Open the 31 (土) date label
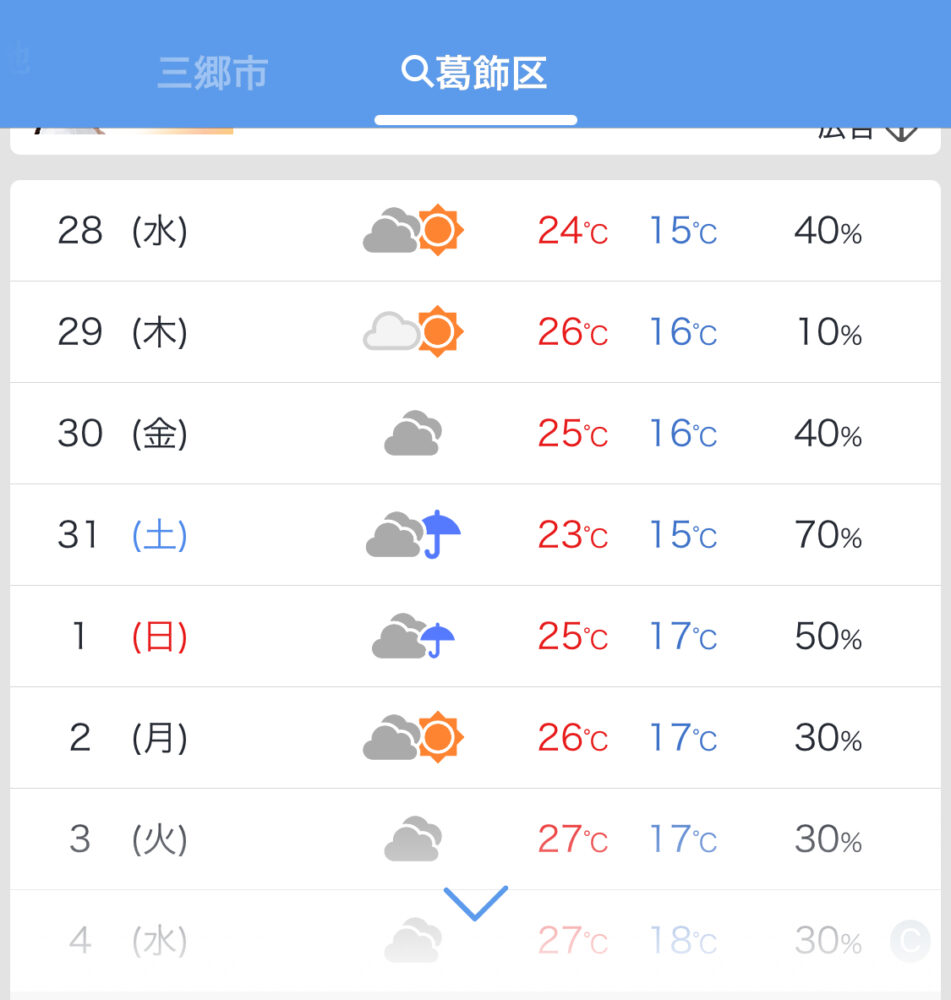 point(122,534)
